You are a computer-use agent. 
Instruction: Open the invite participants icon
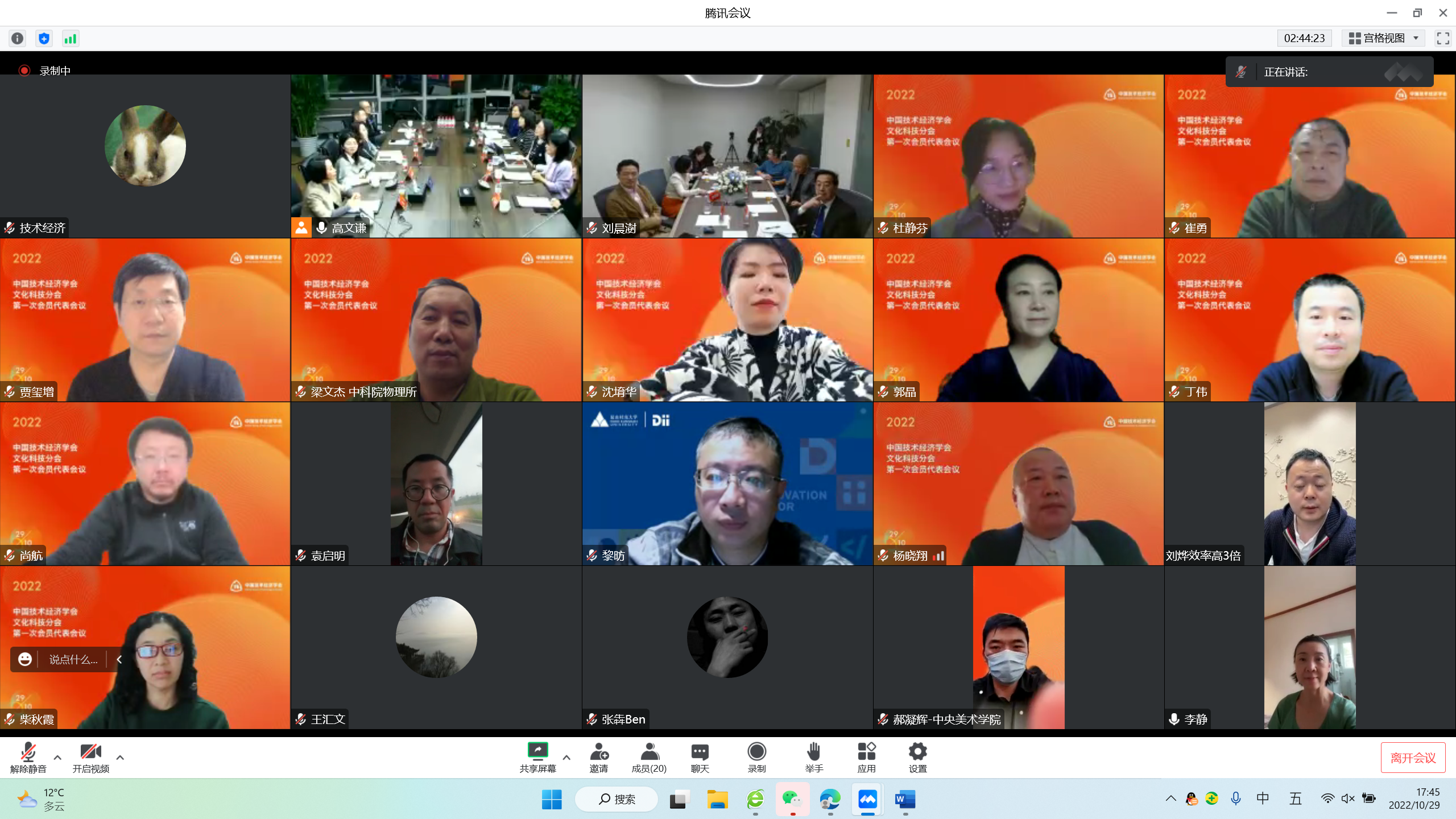click(598, 751)
